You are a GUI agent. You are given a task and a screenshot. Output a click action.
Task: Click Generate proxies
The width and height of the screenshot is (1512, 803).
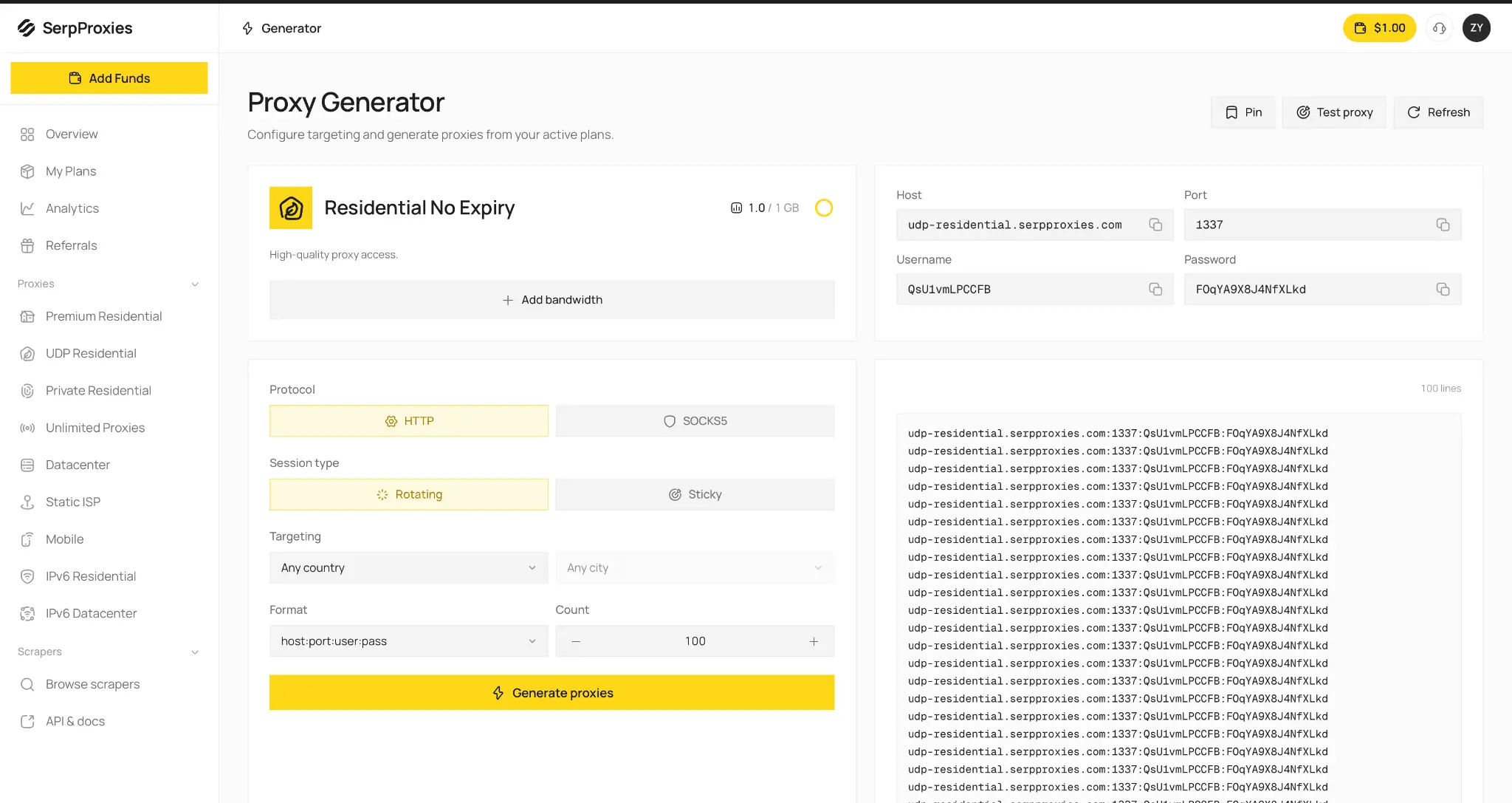[551, 693]
